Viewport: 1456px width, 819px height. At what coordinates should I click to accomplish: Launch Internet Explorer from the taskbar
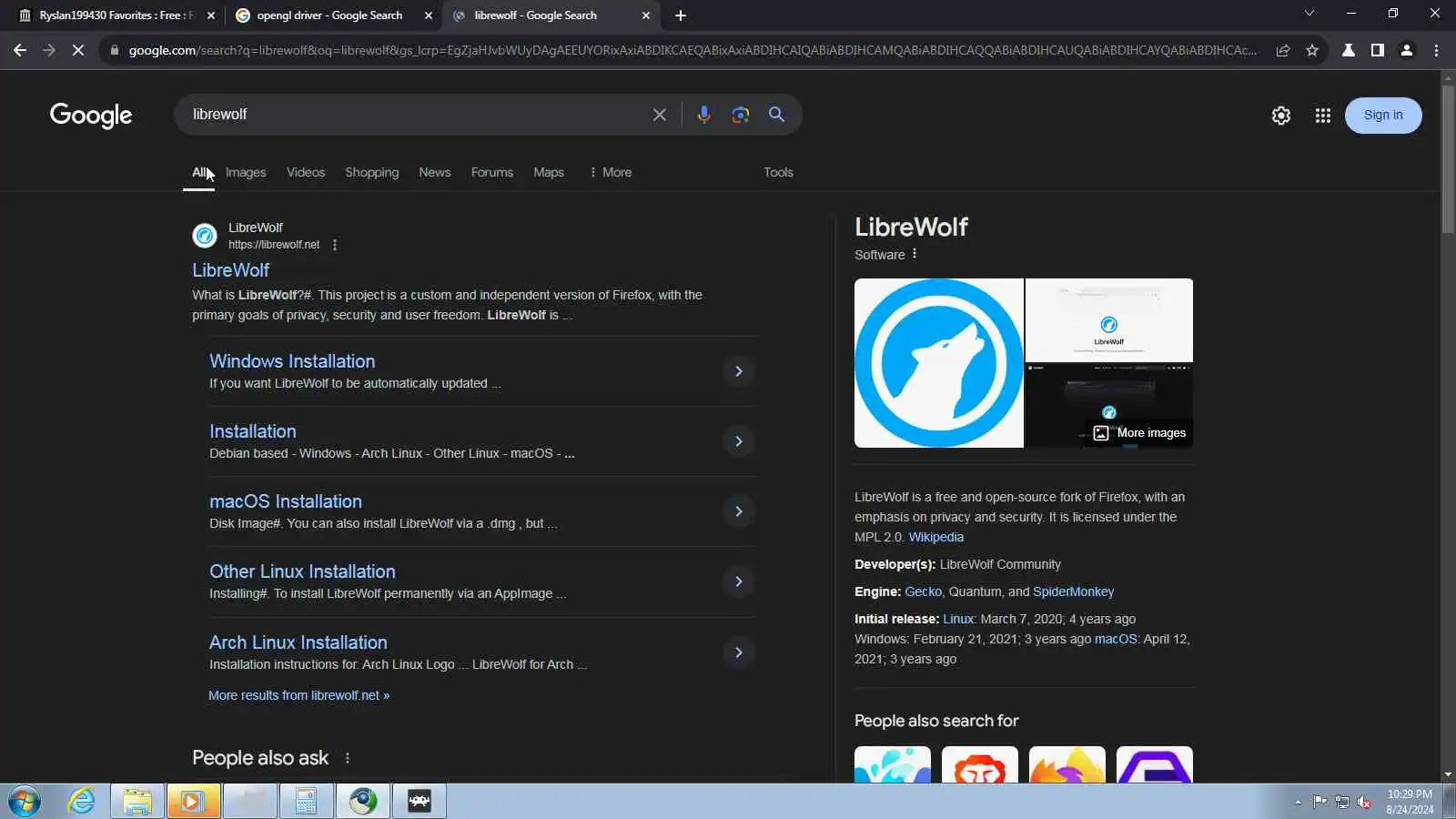pyautogui.click(x=82, y=802)
